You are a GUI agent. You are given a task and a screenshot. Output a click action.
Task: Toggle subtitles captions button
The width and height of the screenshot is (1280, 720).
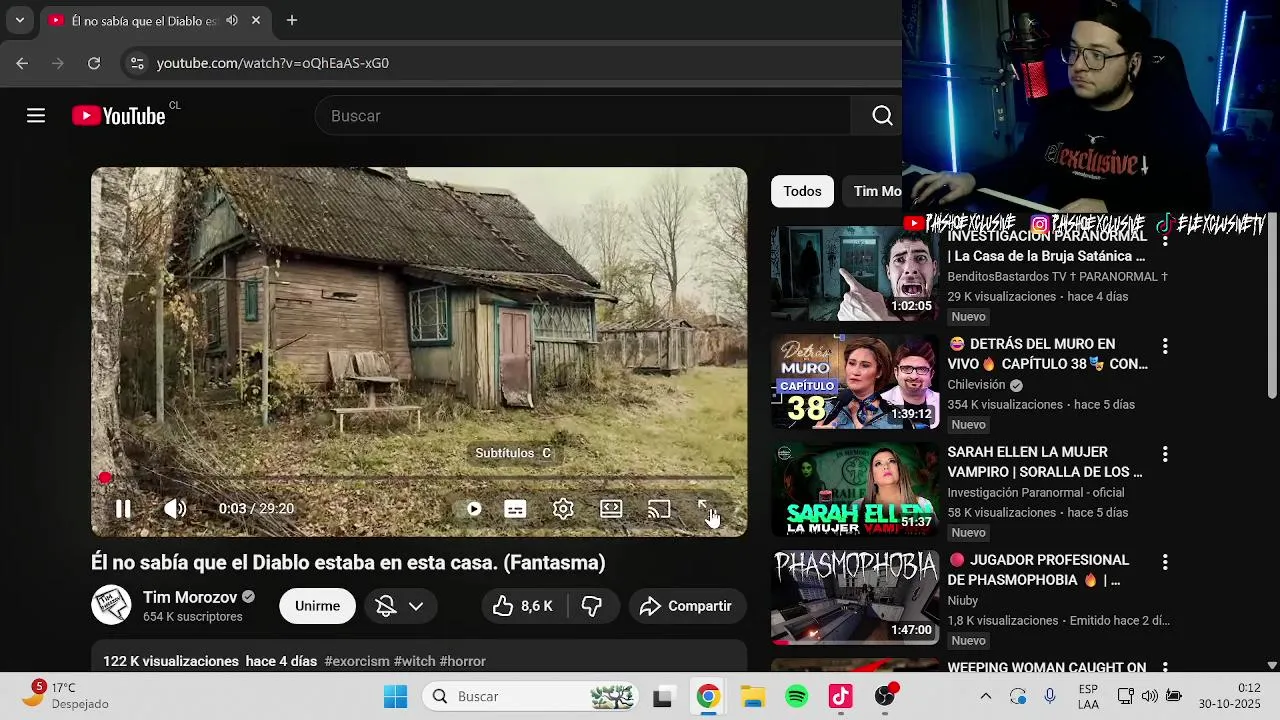(515, 509)
